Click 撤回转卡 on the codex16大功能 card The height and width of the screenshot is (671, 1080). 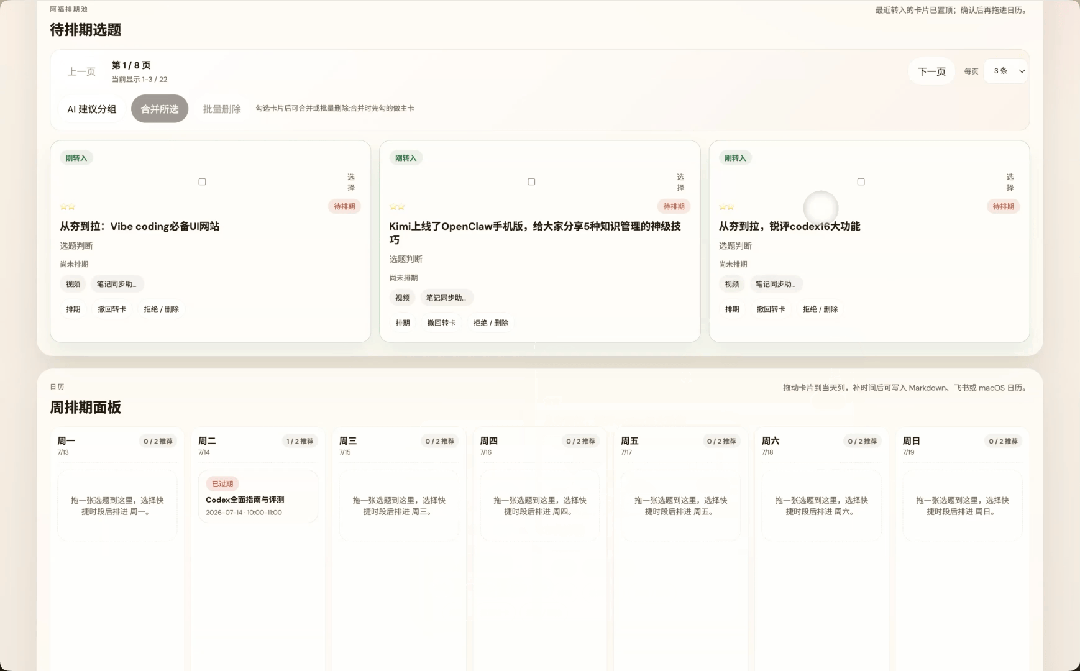(x=771, y=309)
